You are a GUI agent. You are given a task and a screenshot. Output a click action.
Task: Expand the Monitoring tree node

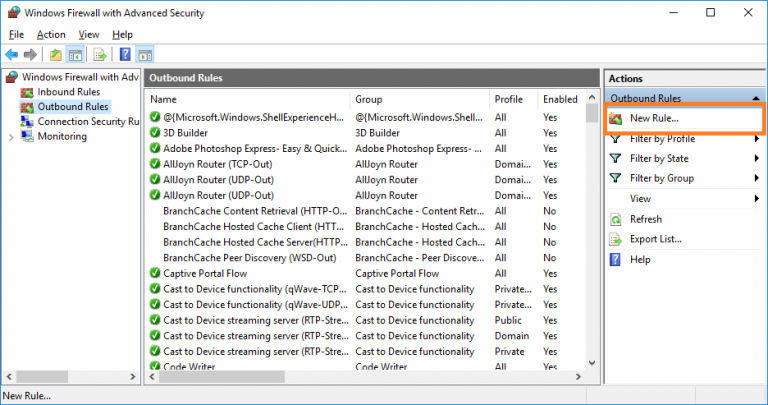(x=10, y=136)
